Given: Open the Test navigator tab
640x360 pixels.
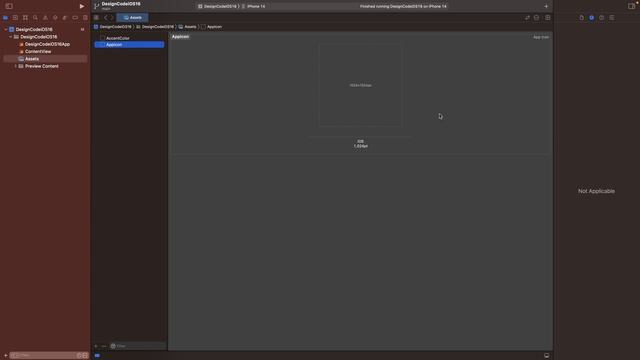Looking at the screenshot, I should coord(55,18).
